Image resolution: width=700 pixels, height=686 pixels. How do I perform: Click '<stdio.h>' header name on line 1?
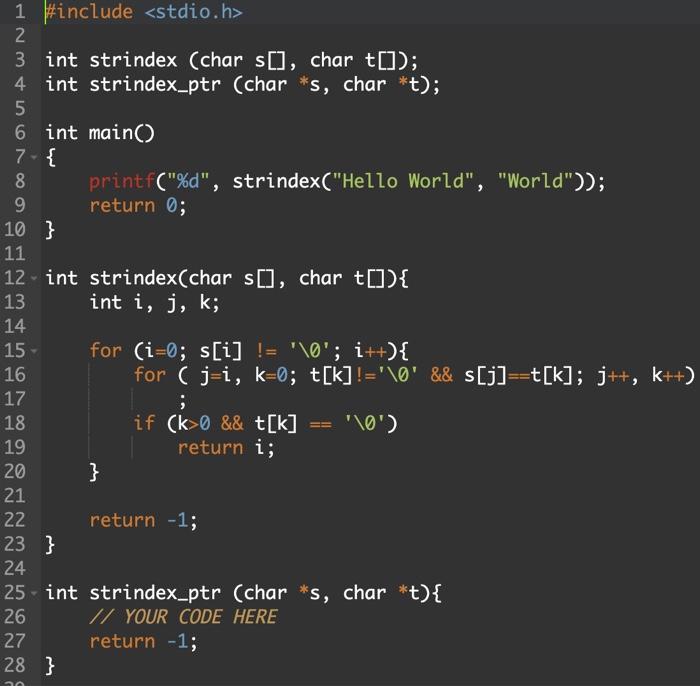(x=194, y=12)
